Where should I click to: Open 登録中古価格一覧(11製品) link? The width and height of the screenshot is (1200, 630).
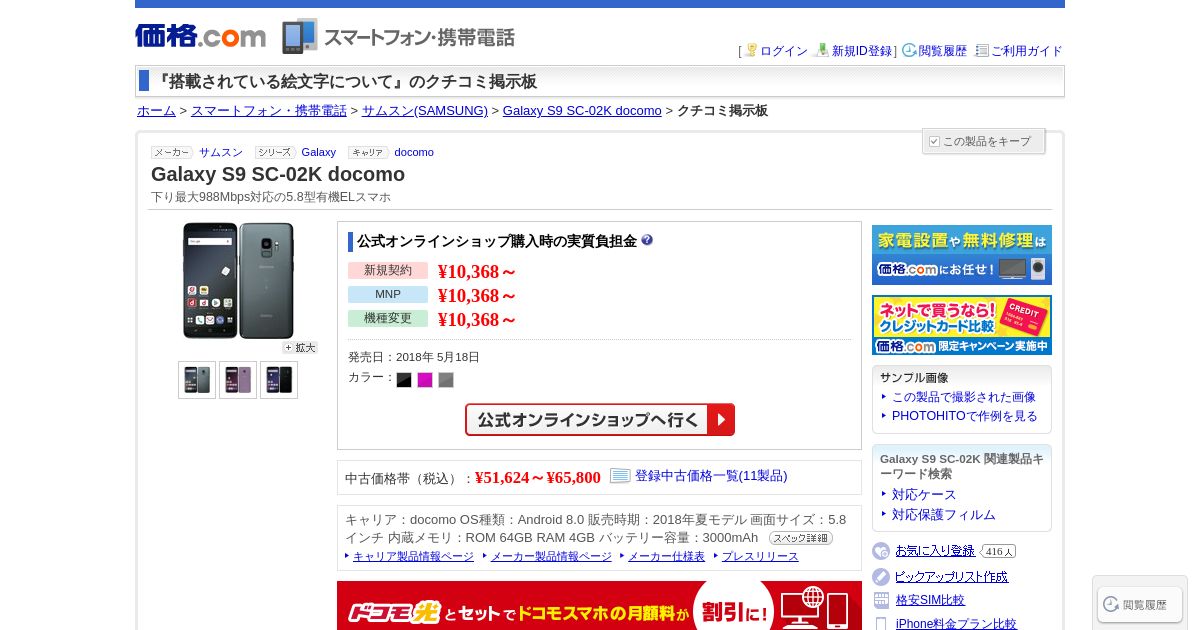(711, 476)
